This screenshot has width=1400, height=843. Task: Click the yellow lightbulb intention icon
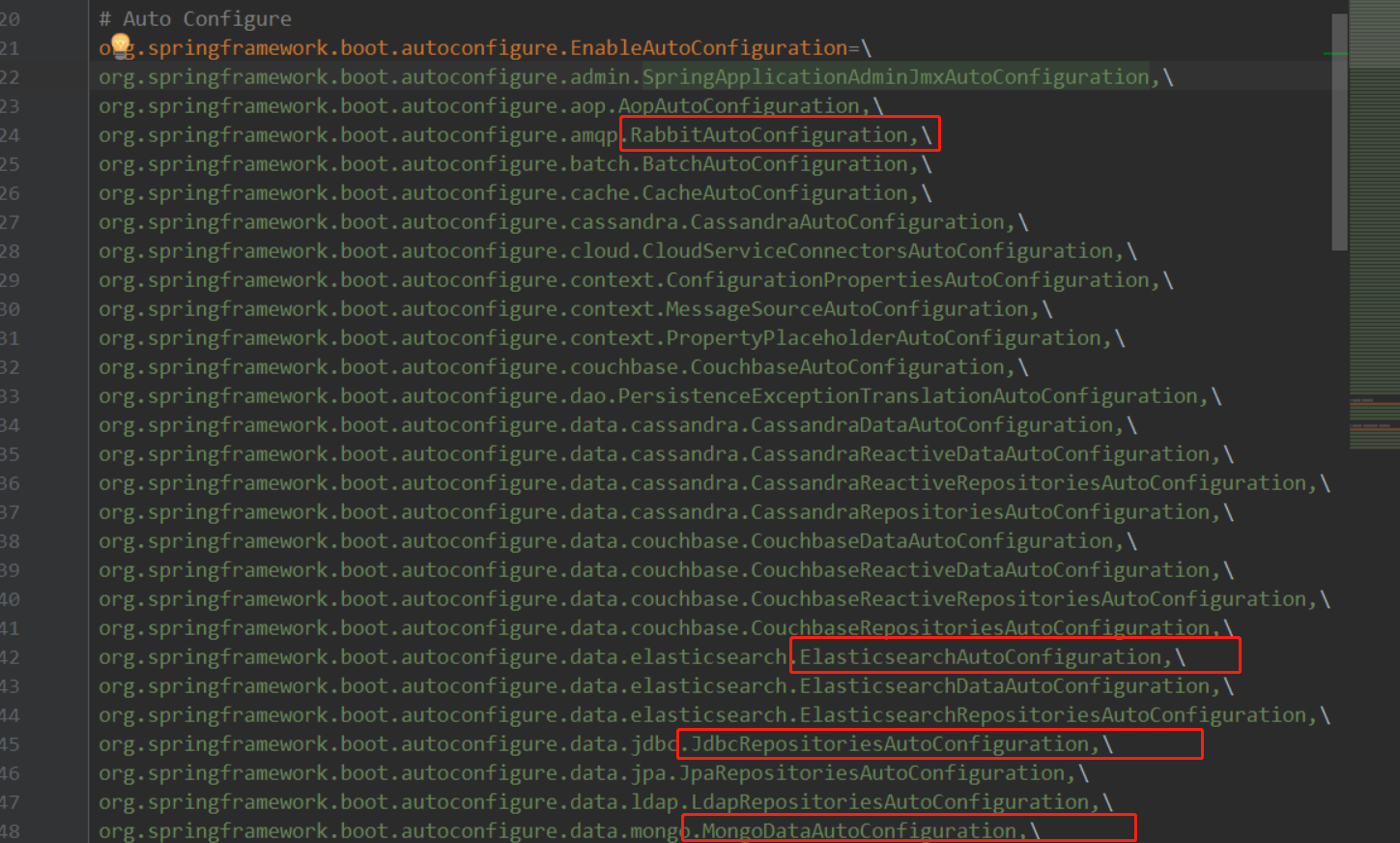[120, 44]
